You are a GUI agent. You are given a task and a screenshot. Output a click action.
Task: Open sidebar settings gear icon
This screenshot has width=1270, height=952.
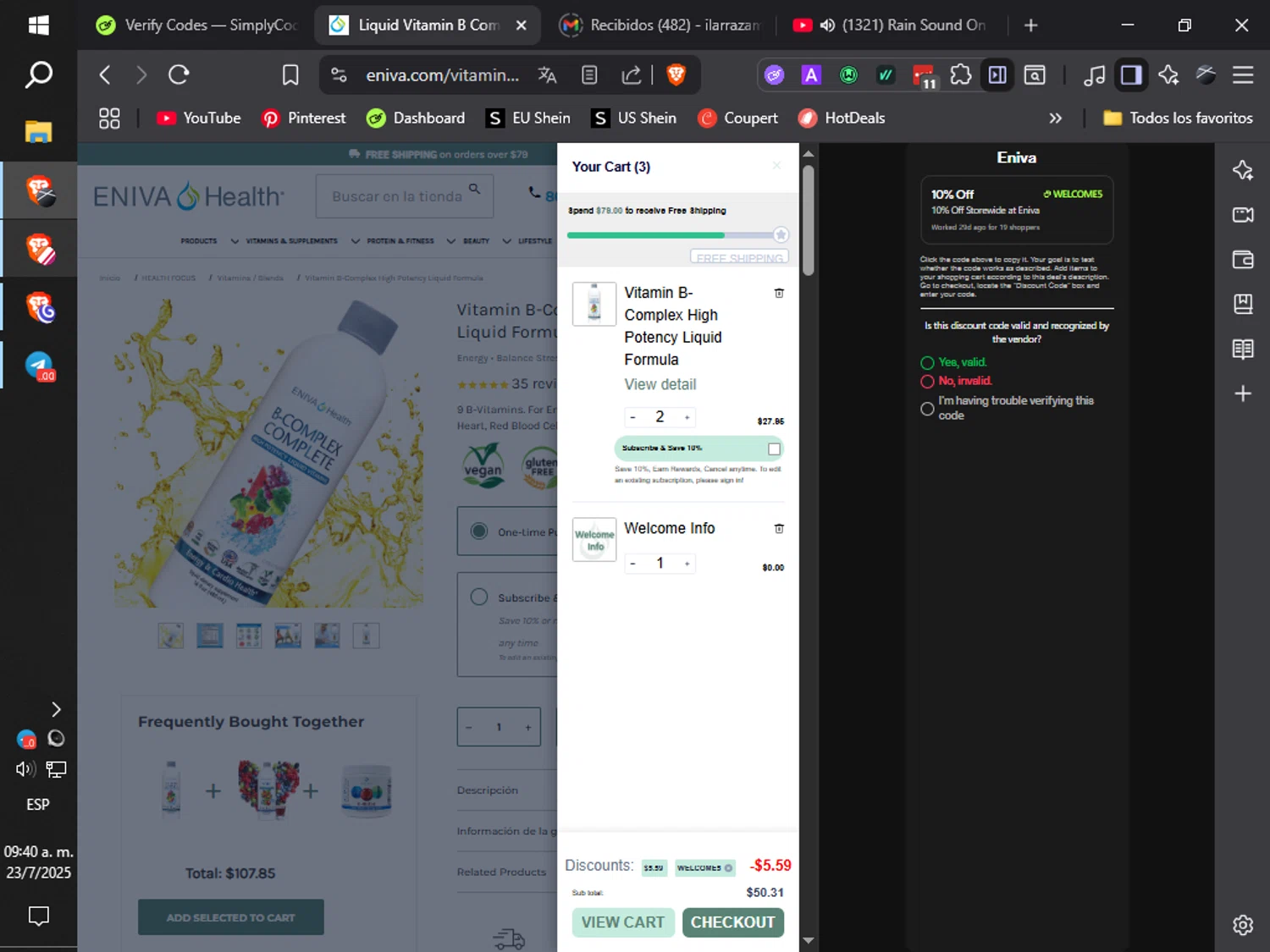tap(1243, 925)
